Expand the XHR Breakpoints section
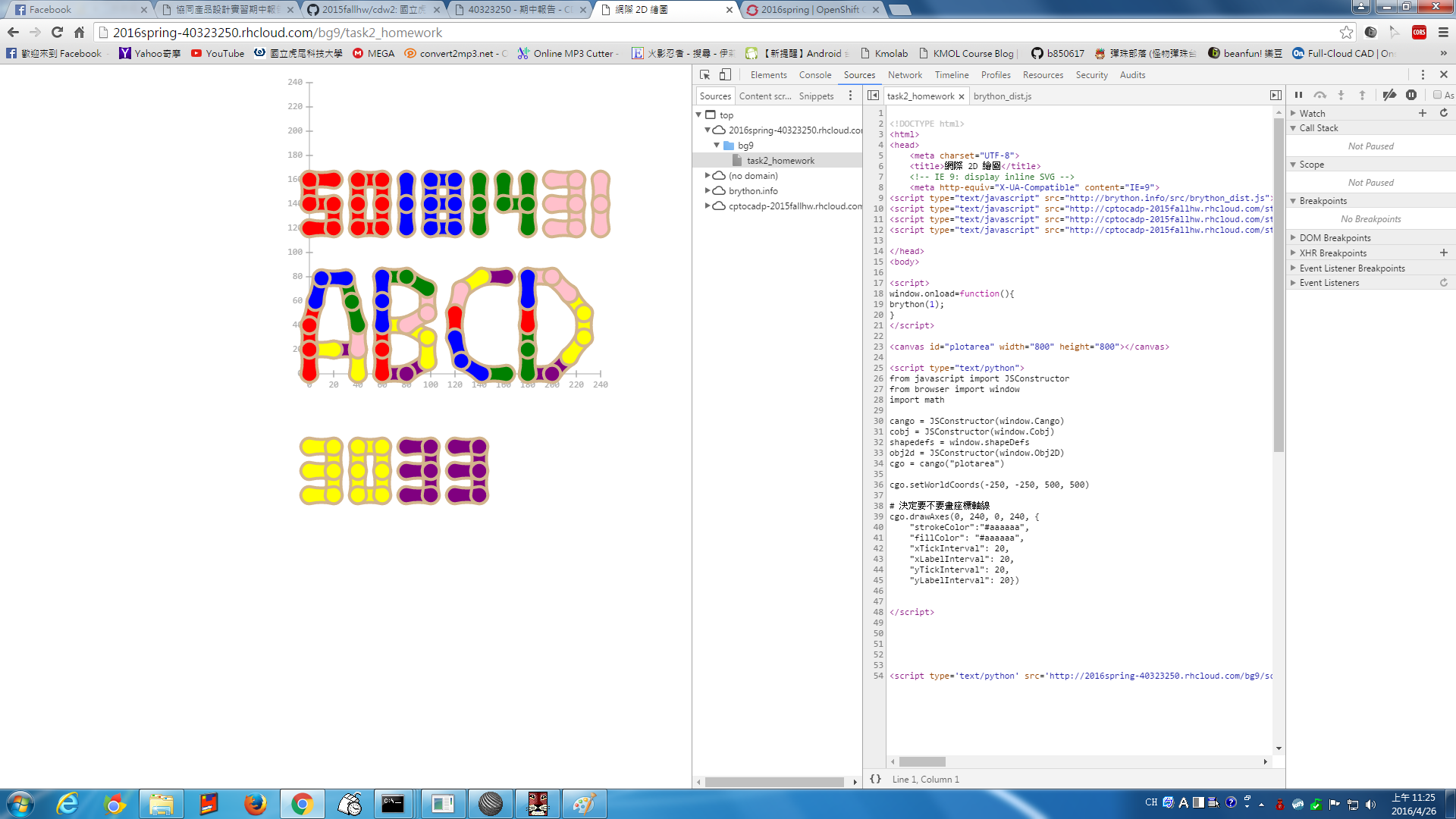1456x819 pixels. pos(1293,253)
